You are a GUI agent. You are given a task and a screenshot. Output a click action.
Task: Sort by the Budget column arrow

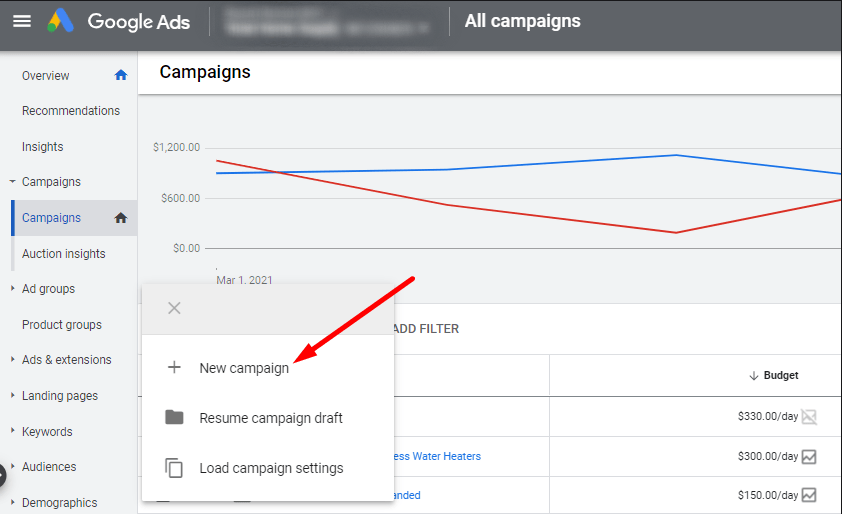pos(753,375)
